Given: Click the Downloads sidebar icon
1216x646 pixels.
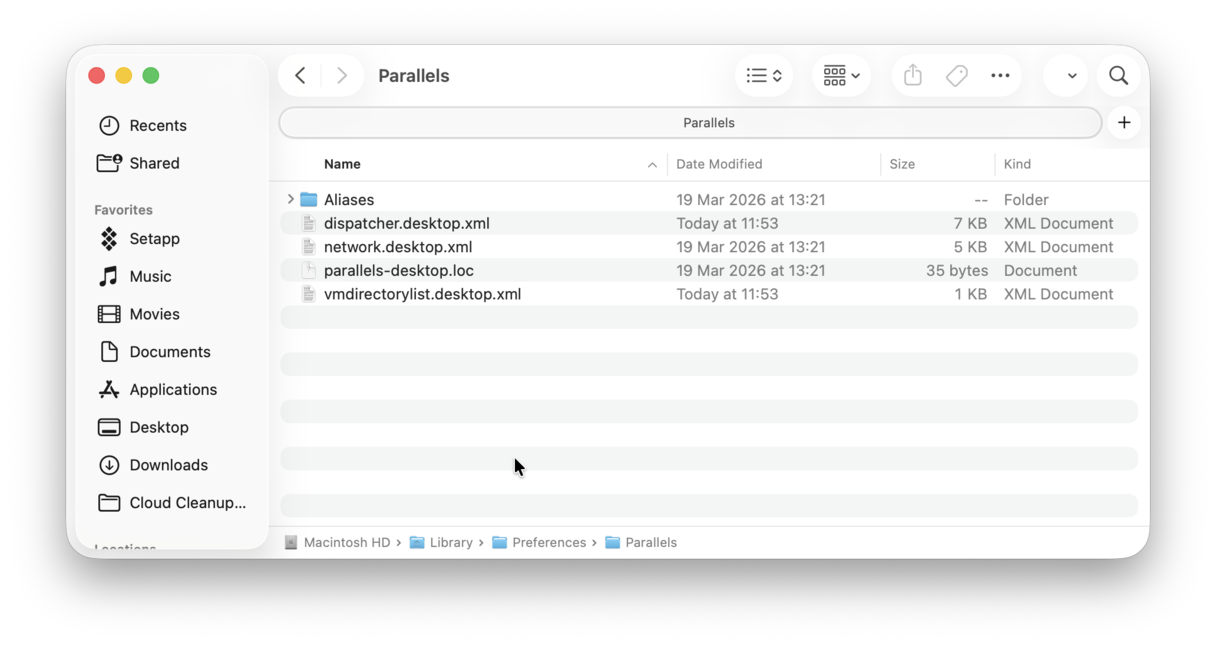Looking at the screenshot, I should [x=109, y=465].
